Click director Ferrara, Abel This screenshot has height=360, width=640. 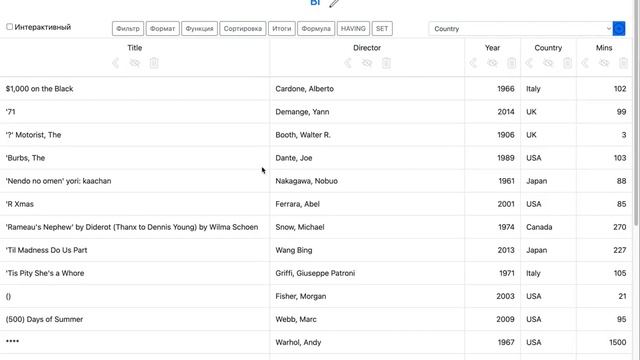pos(297,204)
